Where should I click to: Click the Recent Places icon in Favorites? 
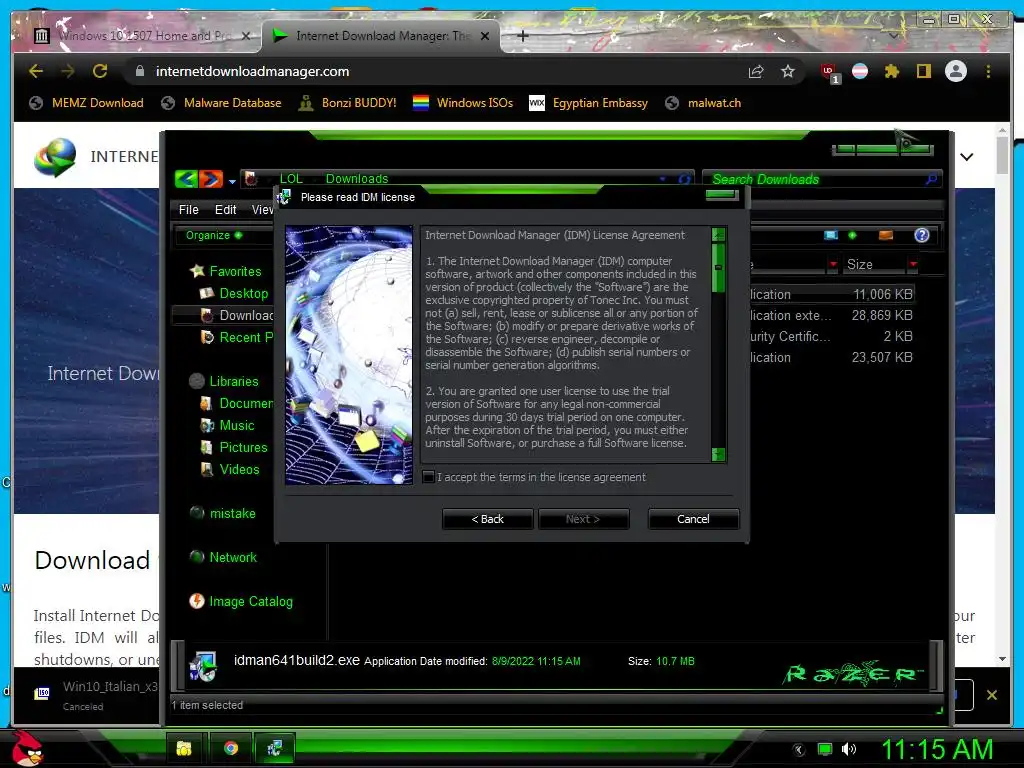(207, 338)
